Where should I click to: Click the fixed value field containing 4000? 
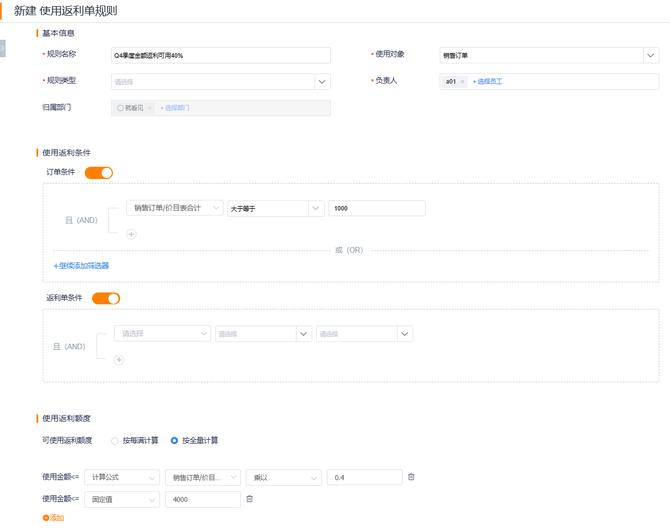202,499
